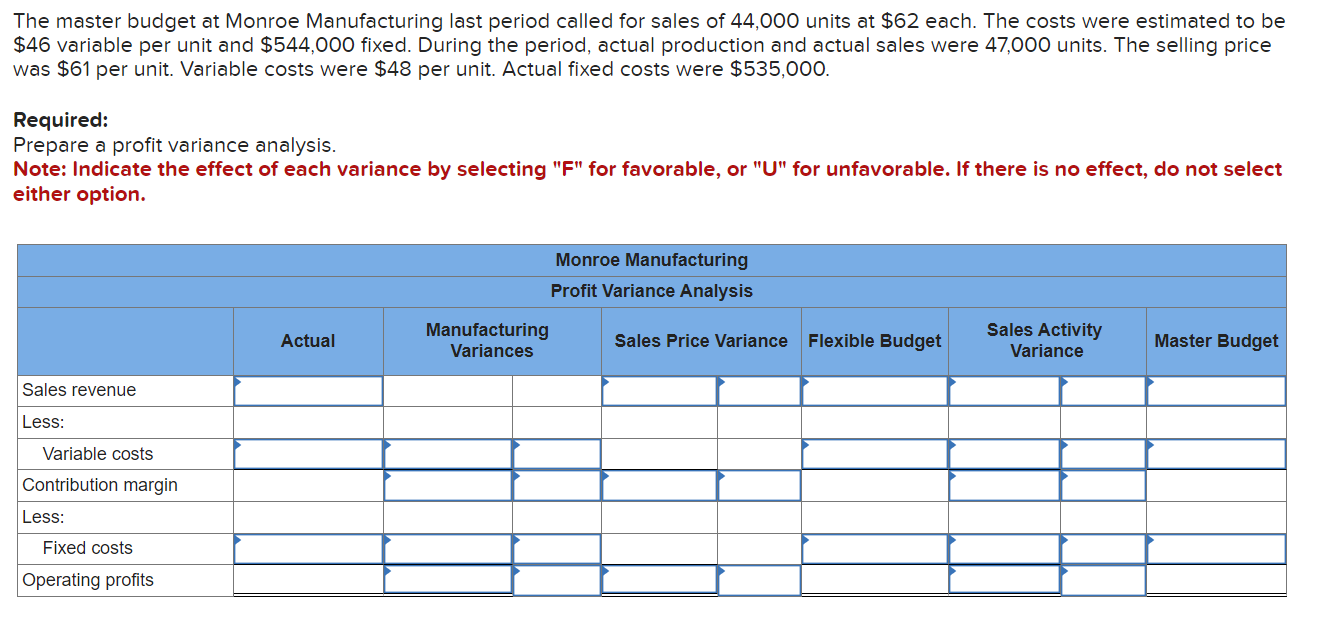The width and height of the screenshot is (1328, 622).
Task: Enter Sales revenue in the Actual column
Action: point(307,391)
